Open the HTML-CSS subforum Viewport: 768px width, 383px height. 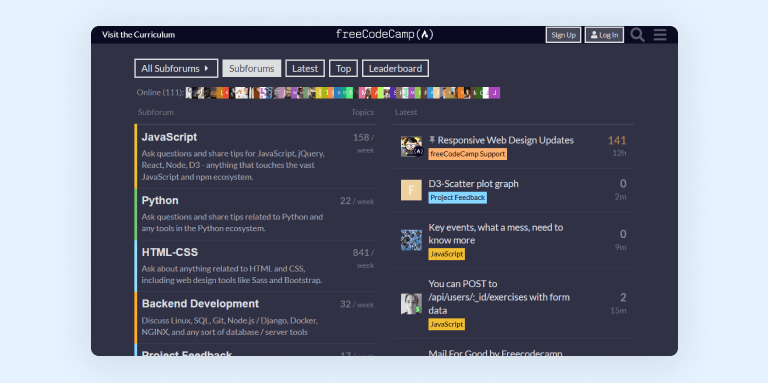tap(170, 252)
